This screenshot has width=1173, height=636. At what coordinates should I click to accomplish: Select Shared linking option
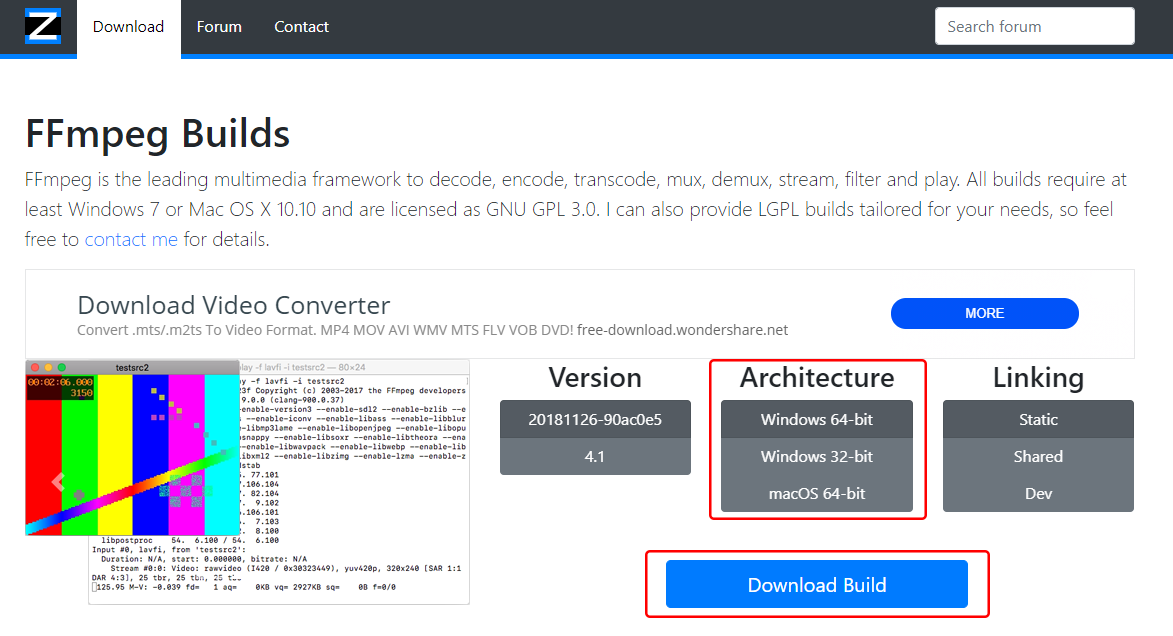(x=1038, y=456)
